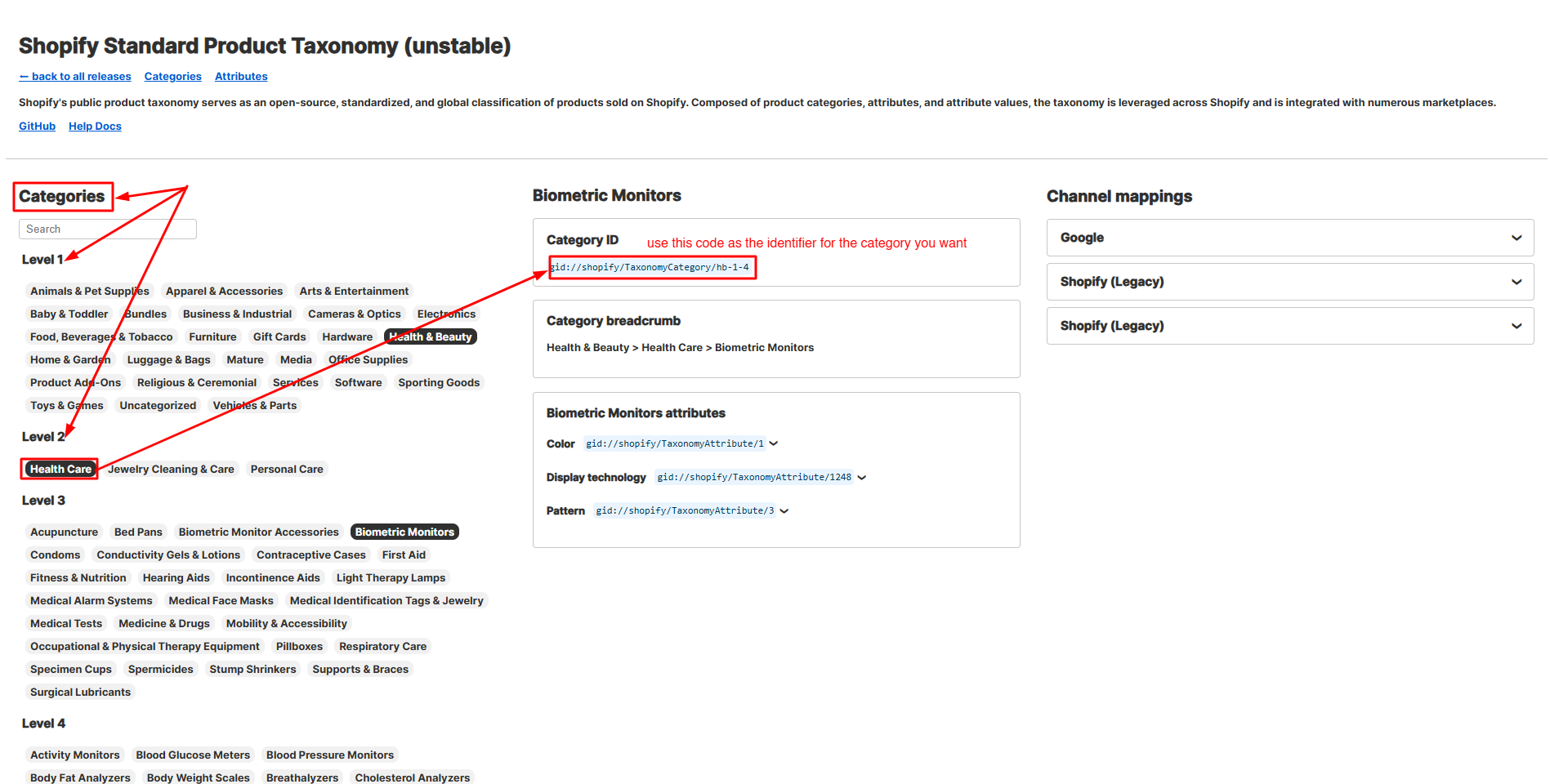
Task: Select Surgical Lubricants category
Action: click(x=80, y=692)
